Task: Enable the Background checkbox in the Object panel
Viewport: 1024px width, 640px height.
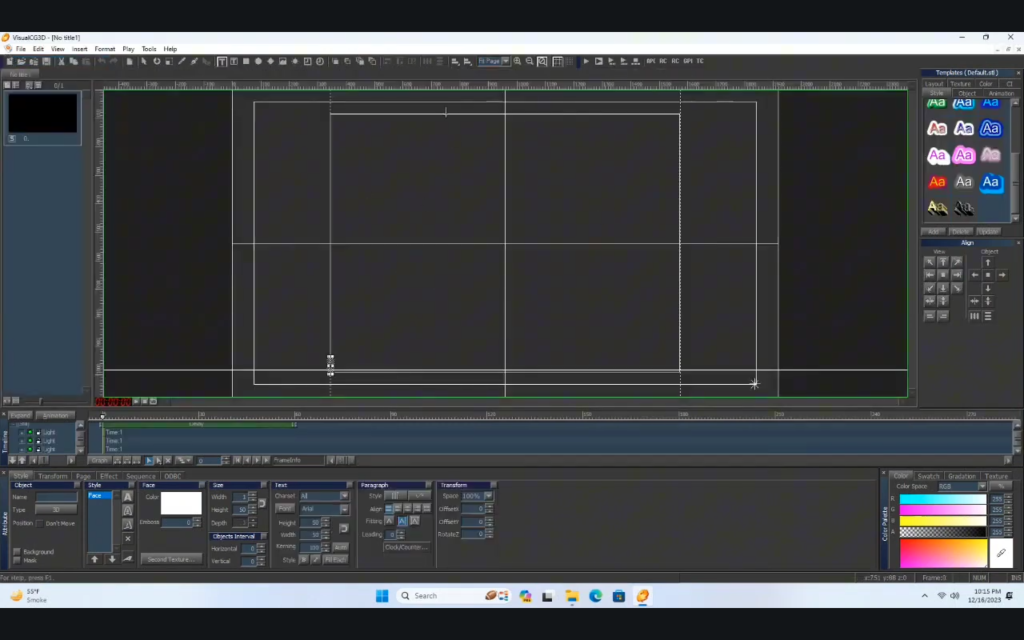Action: pos(17,551)
